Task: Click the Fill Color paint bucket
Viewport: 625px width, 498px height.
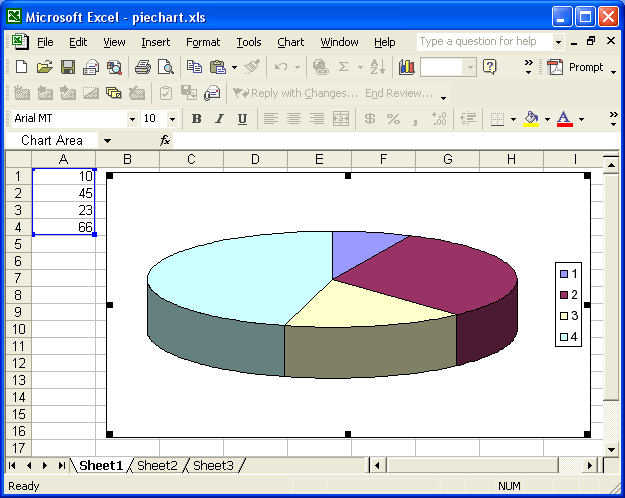Action: (x=531, y=119)
